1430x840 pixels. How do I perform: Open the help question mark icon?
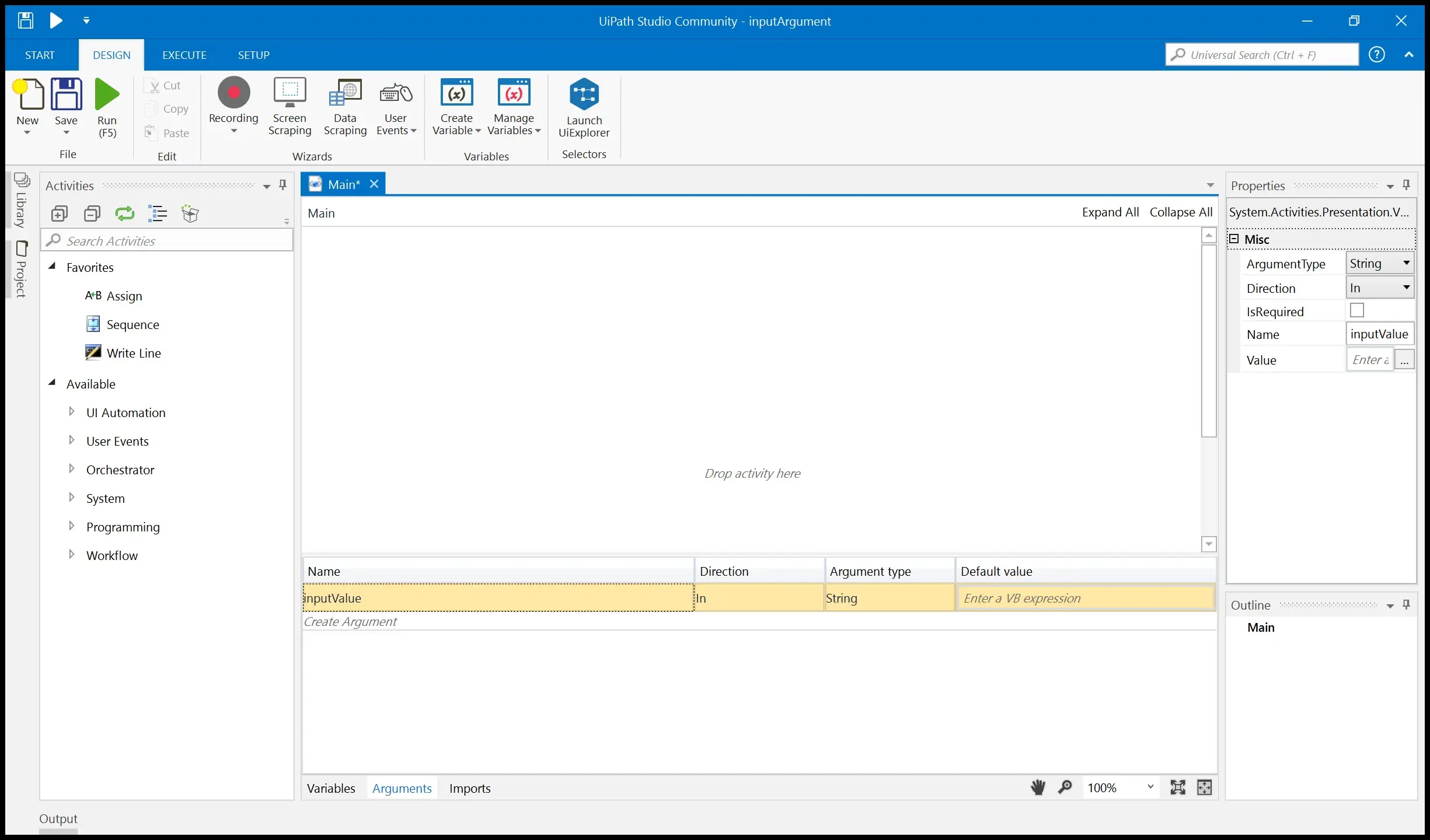point(1377,54)
